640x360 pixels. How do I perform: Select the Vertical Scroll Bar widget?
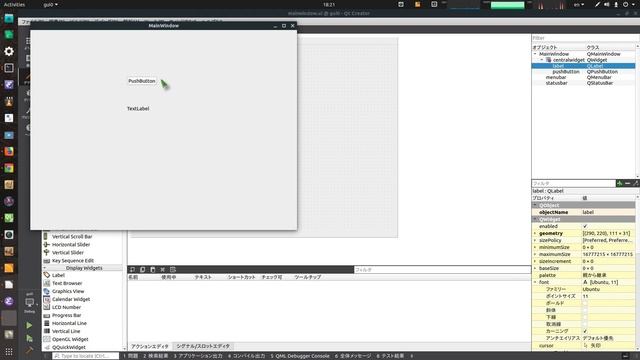click(x=68, y=237)
